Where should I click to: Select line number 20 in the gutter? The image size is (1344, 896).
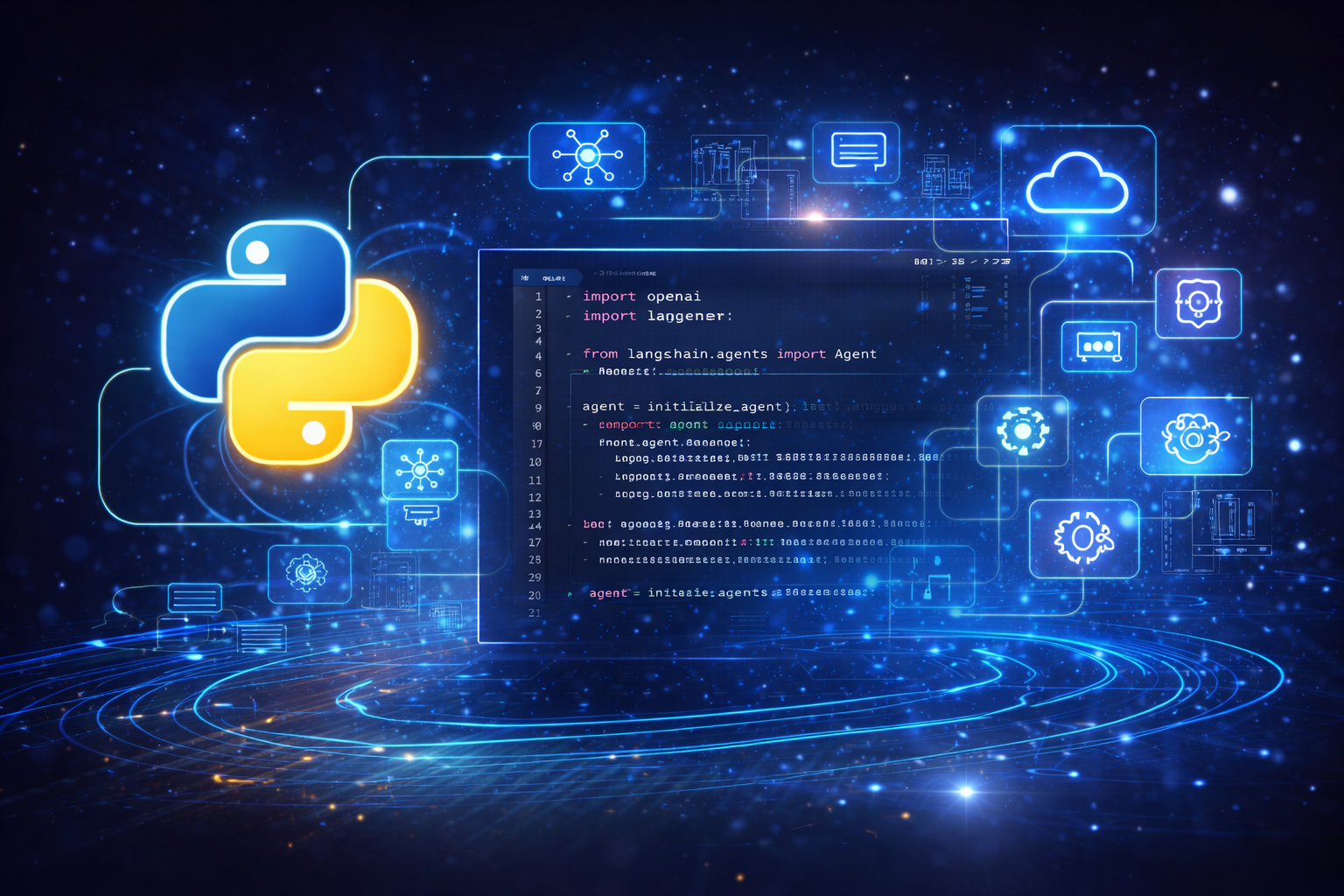[535, 593]
